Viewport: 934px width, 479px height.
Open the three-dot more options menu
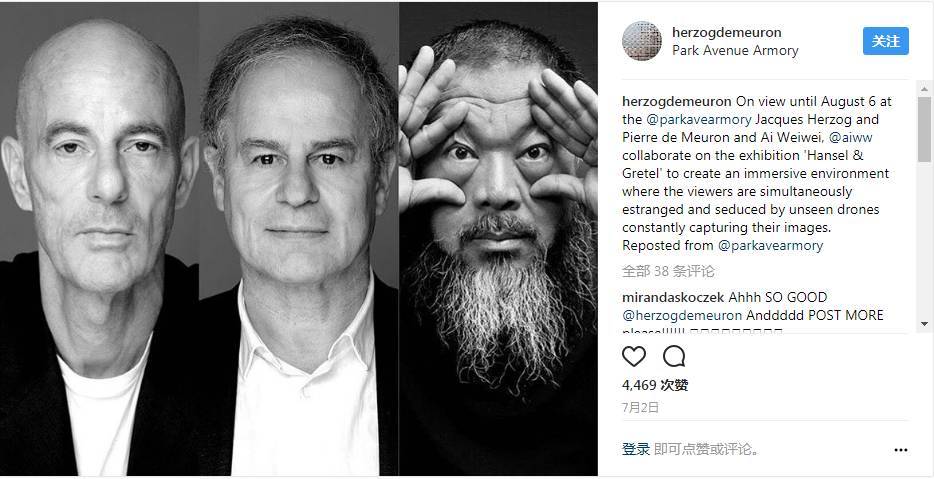tap(901, 450)
